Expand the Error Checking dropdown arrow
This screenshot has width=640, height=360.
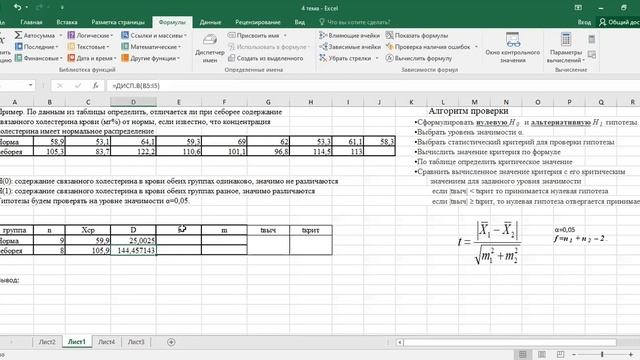coord(476,47)
